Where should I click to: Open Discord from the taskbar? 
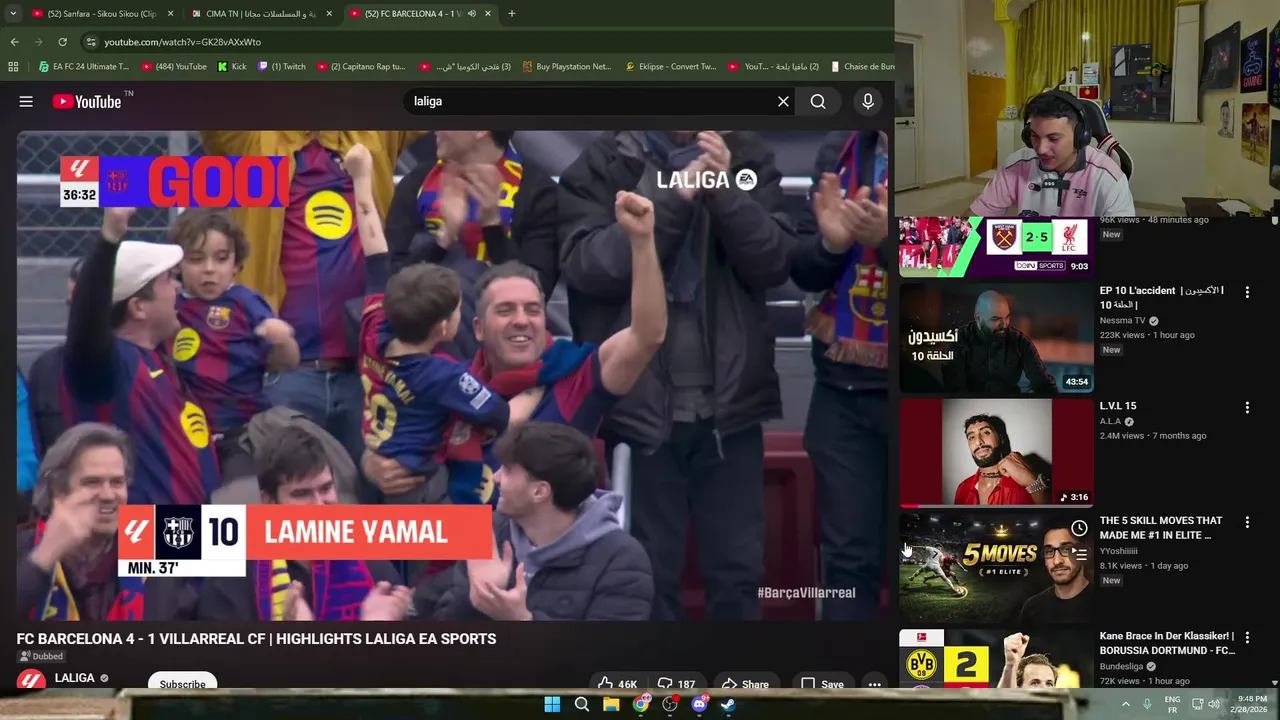[699, 704]
